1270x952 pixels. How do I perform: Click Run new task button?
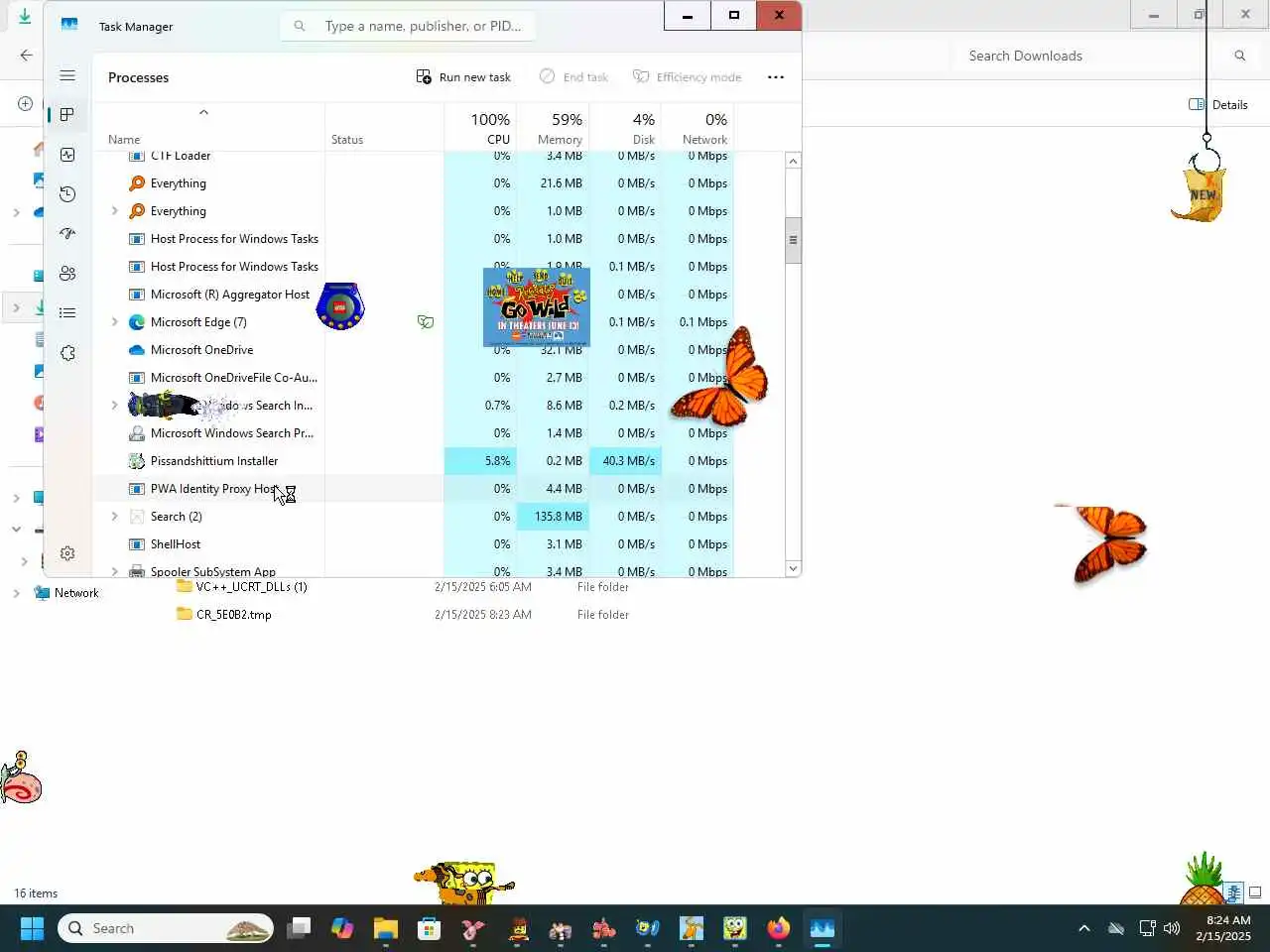pos(463,77)
